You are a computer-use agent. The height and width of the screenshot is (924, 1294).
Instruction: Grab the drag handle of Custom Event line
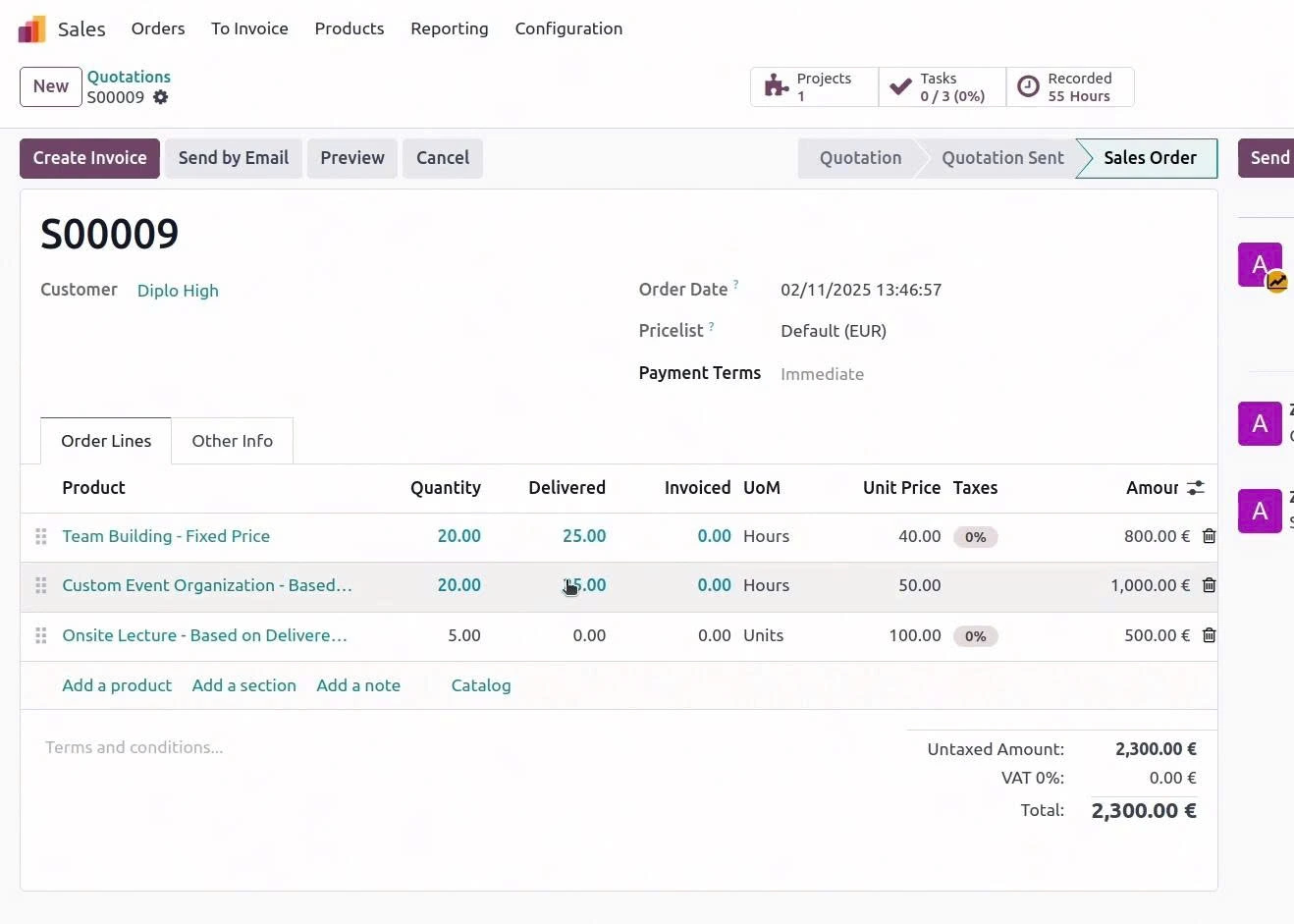tap(40, 585)
